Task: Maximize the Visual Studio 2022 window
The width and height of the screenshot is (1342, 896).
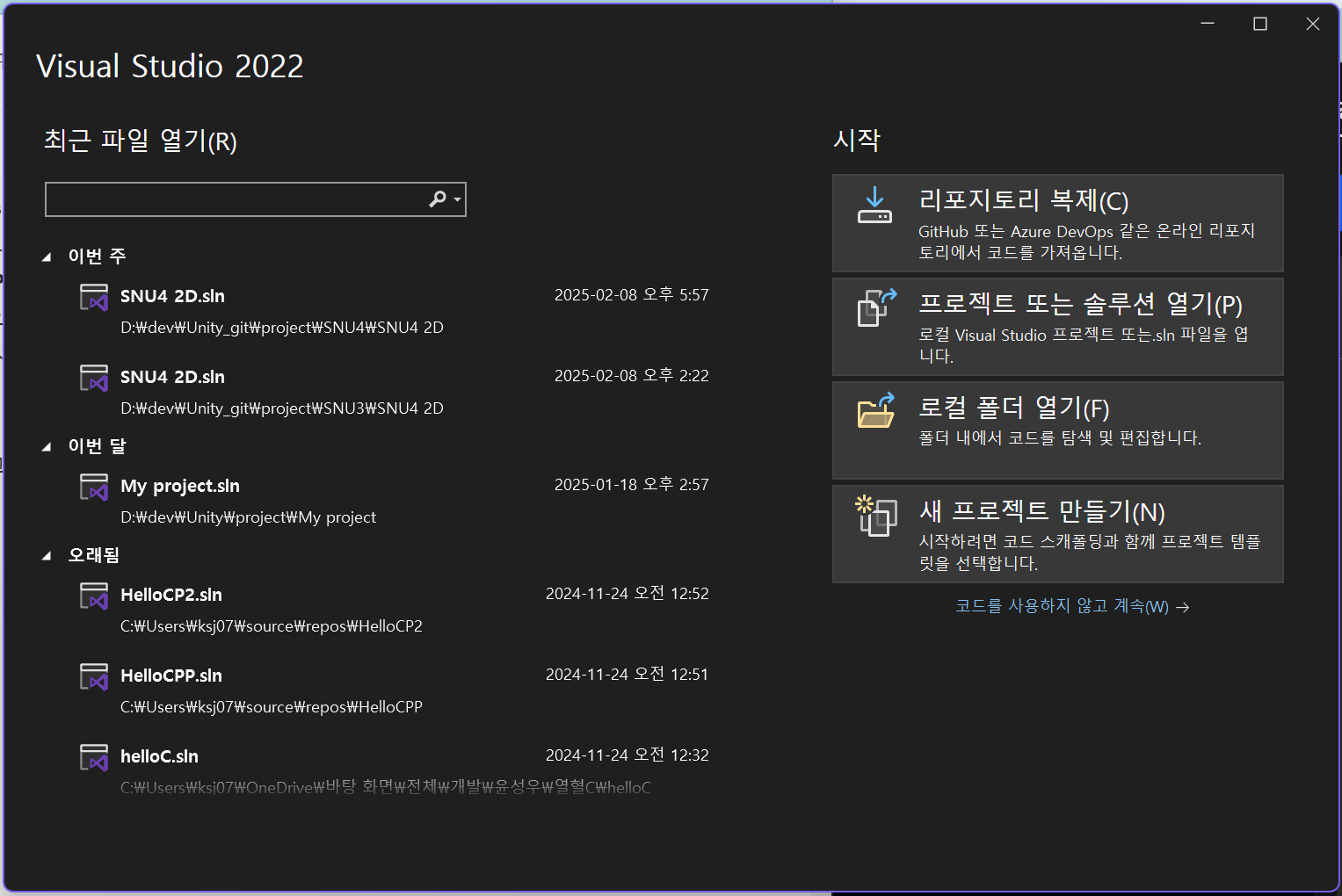Action: coord(1260,24)
